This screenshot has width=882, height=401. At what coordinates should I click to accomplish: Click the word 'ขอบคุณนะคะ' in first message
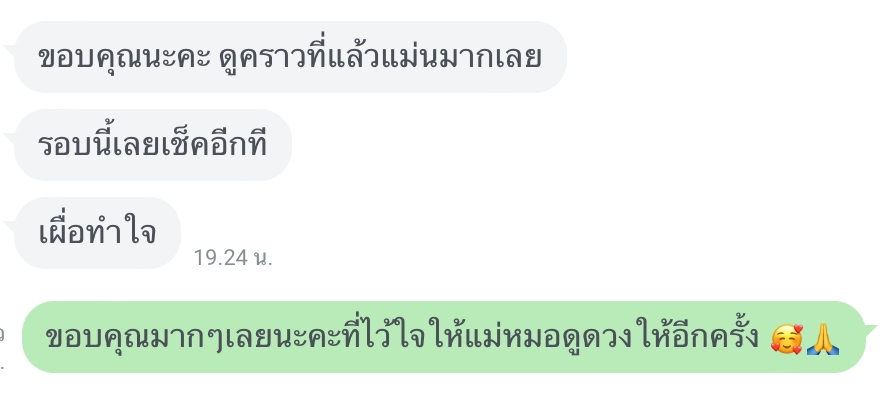pyautogui.click(x=124, y=57)
